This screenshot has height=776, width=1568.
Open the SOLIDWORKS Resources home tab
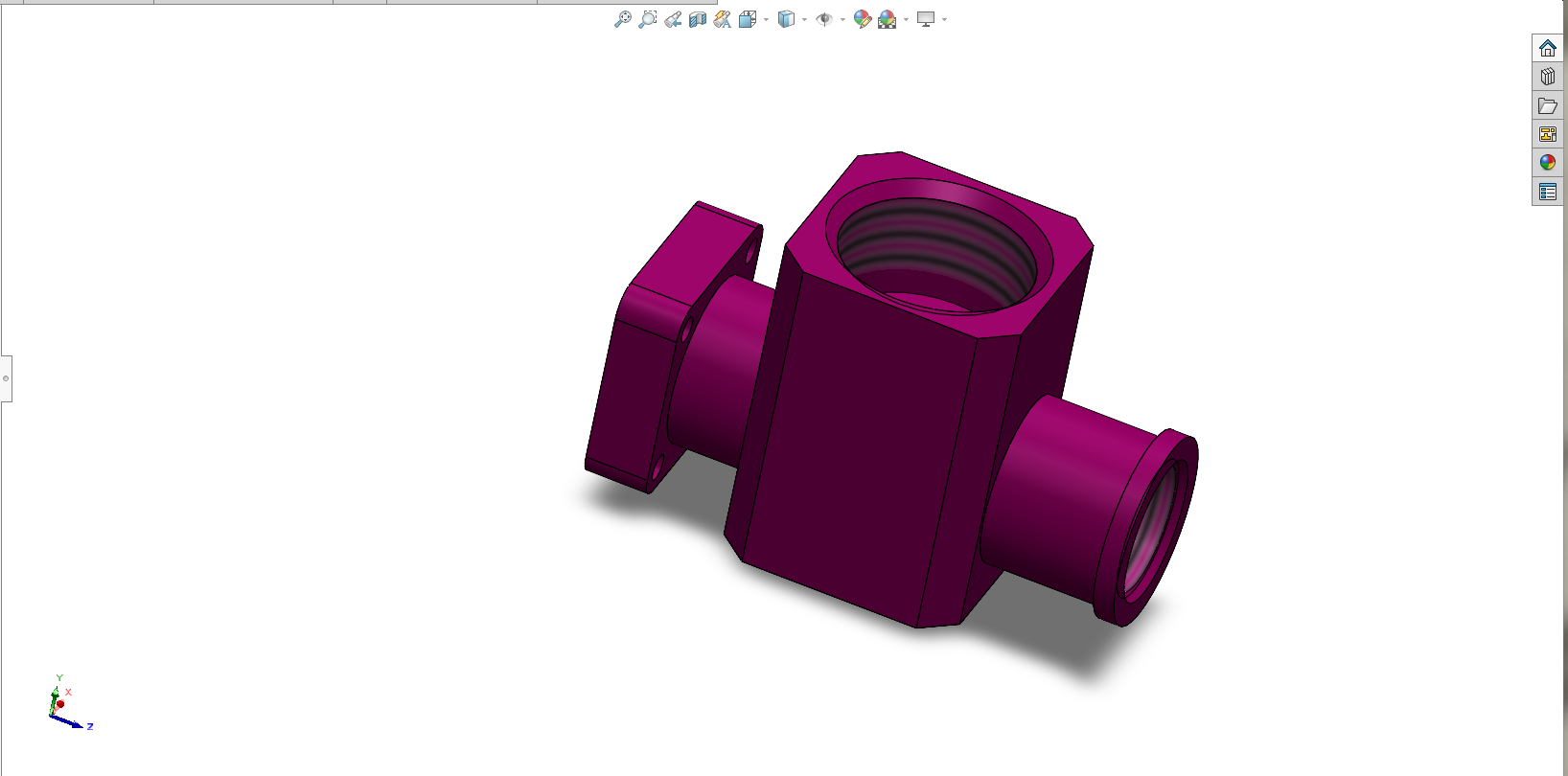click(1548, 48)
